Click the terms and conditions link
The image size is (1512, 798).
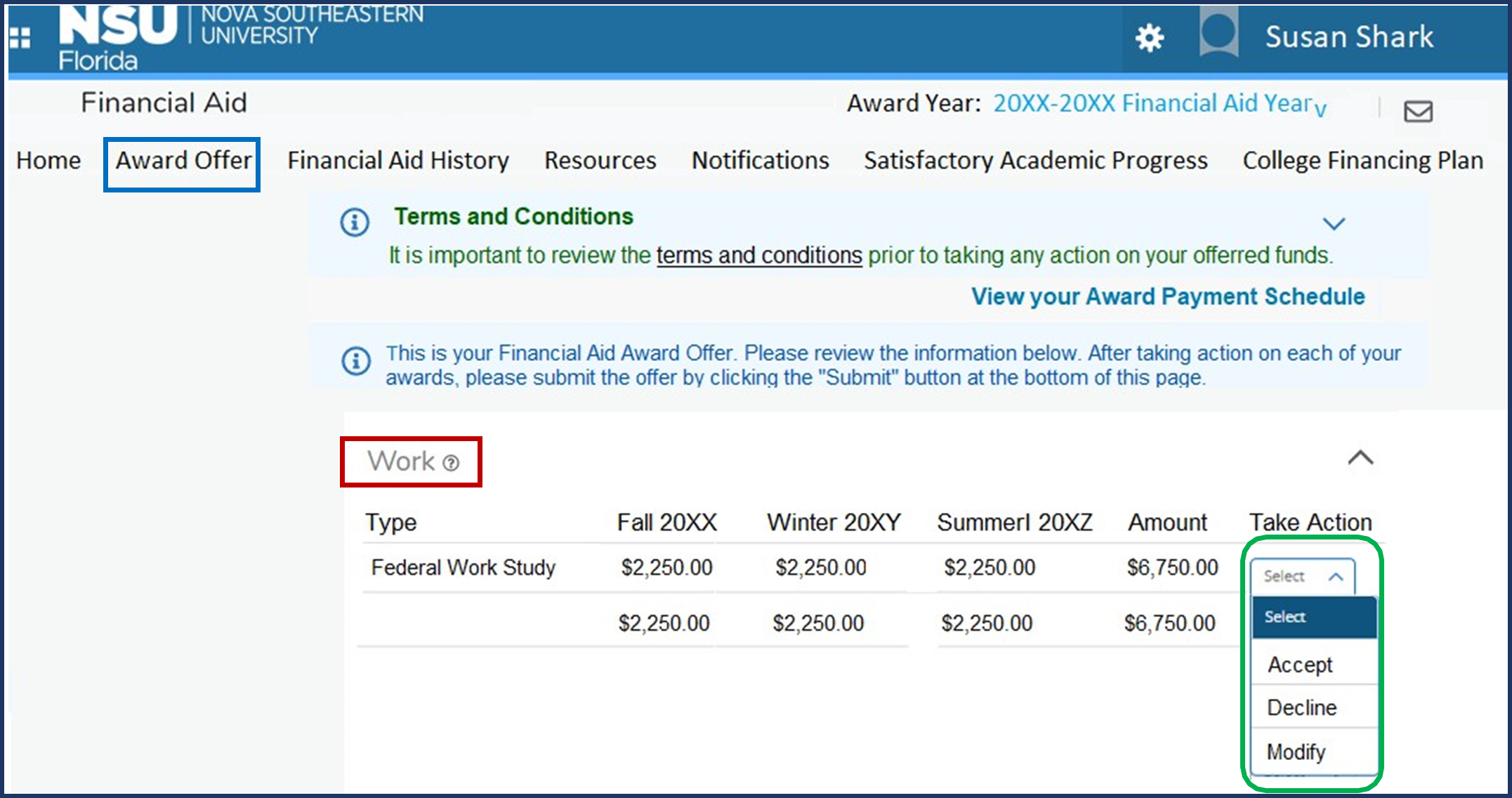pos(758,255)
